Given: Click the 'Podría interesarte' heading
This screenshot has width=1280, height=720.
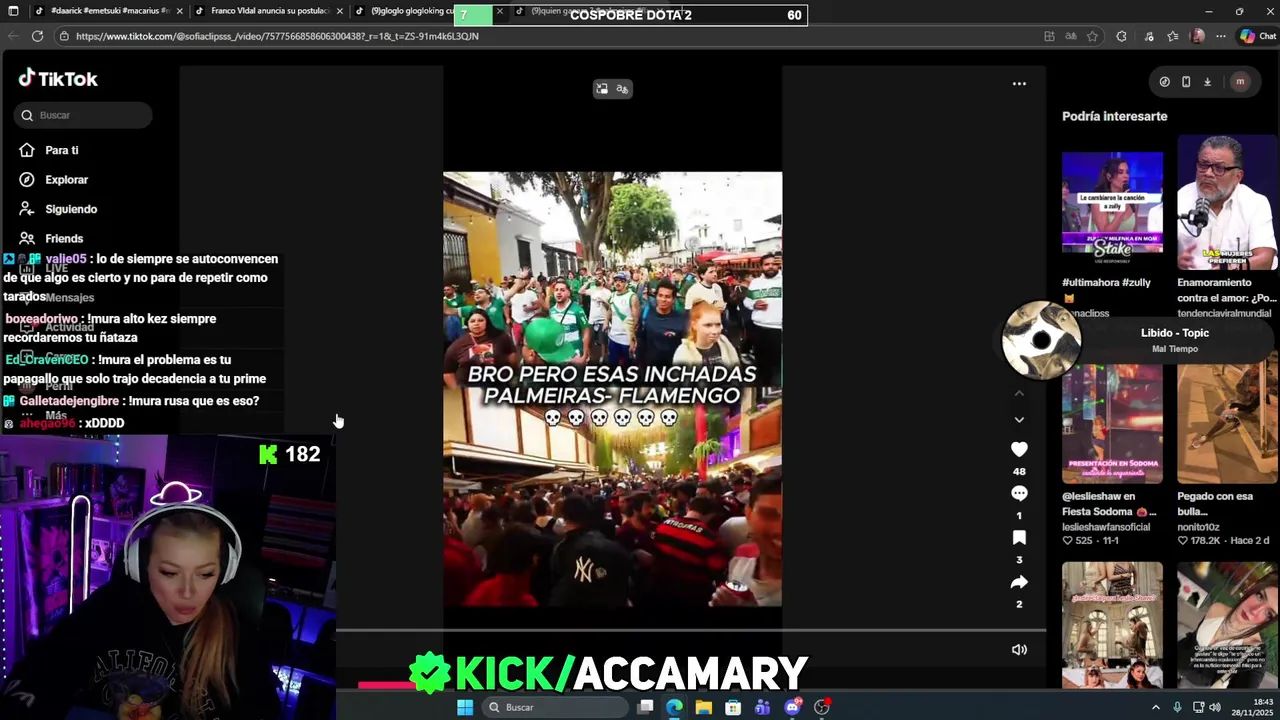Looking at the screenshot, I should pyautogui.click(x=1114, y=116).
